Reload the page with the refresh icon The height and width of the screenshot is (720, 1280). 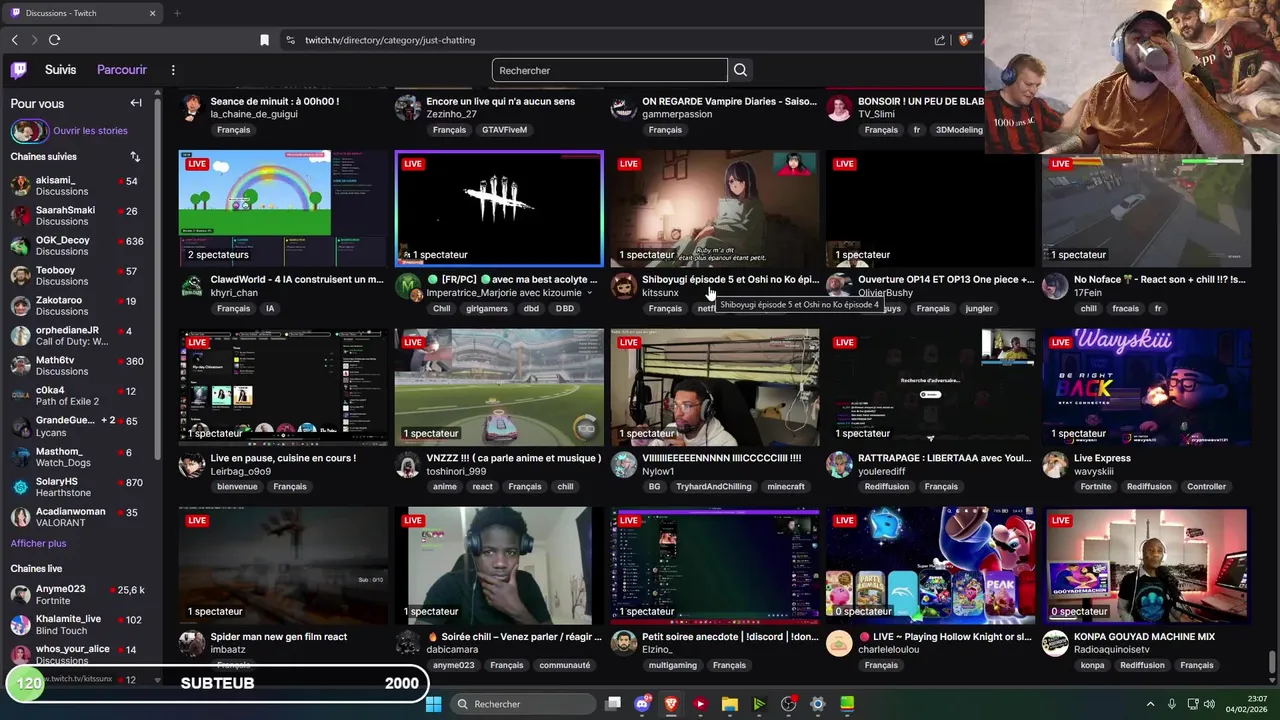coord(54,40)
